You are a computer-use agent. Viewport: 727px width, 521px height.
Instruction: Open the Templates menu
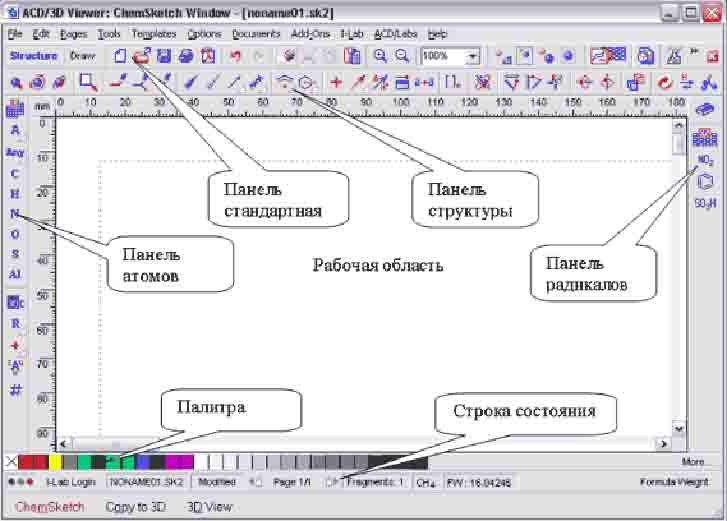154,34
